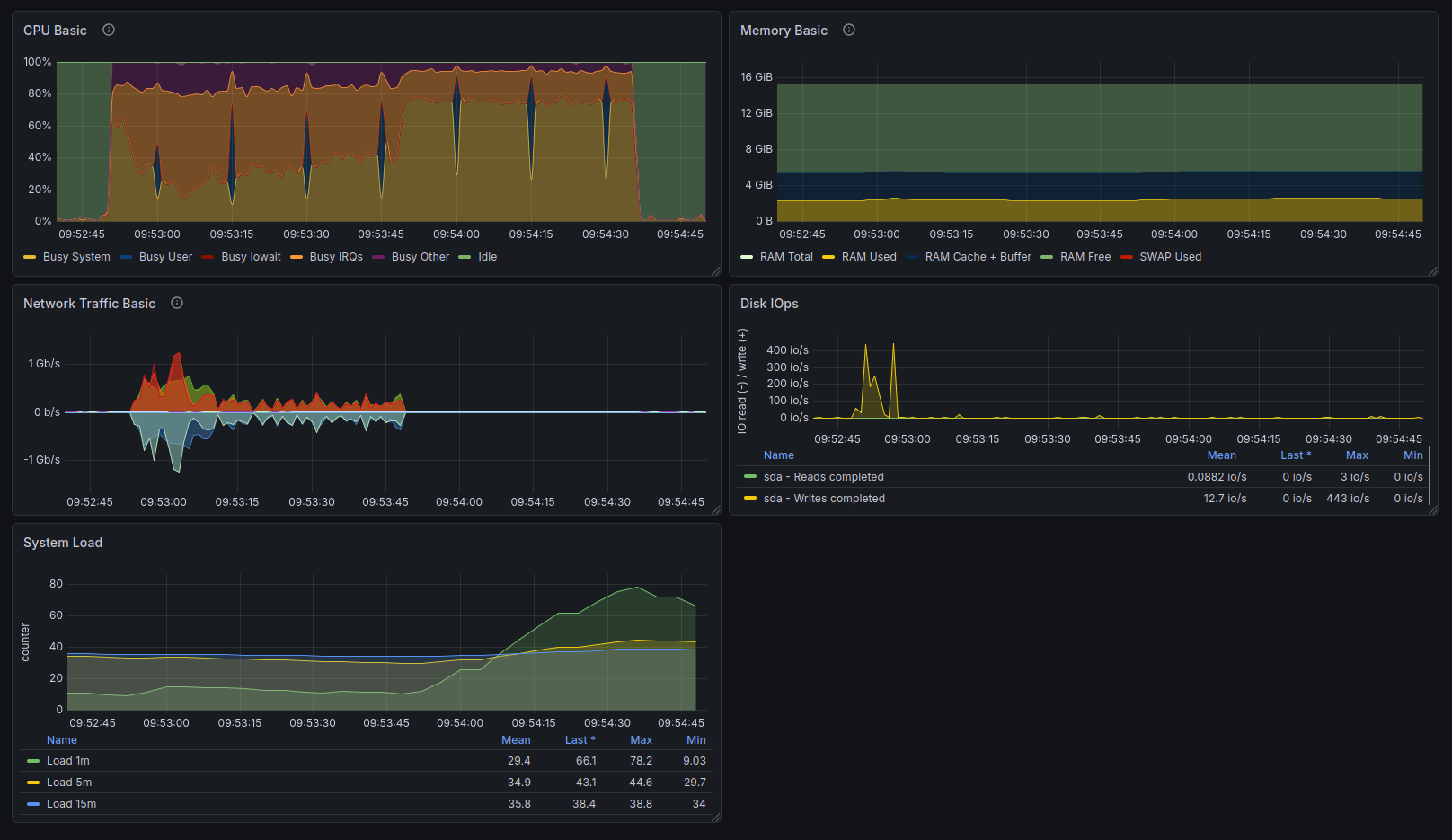The width and height of the screenshot is (1452, 840).
Task: Open CPU Basic panel info icon
Action: (x=109, y=30)
